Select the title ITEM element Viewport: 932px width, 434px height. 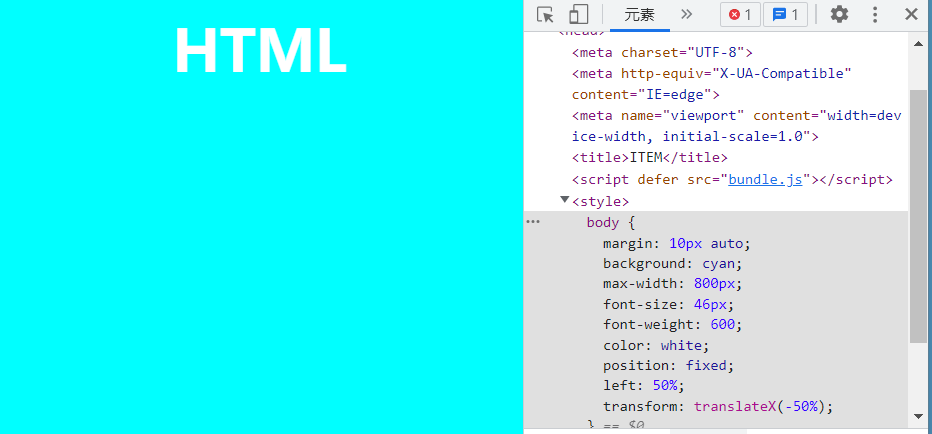point(650,158)
